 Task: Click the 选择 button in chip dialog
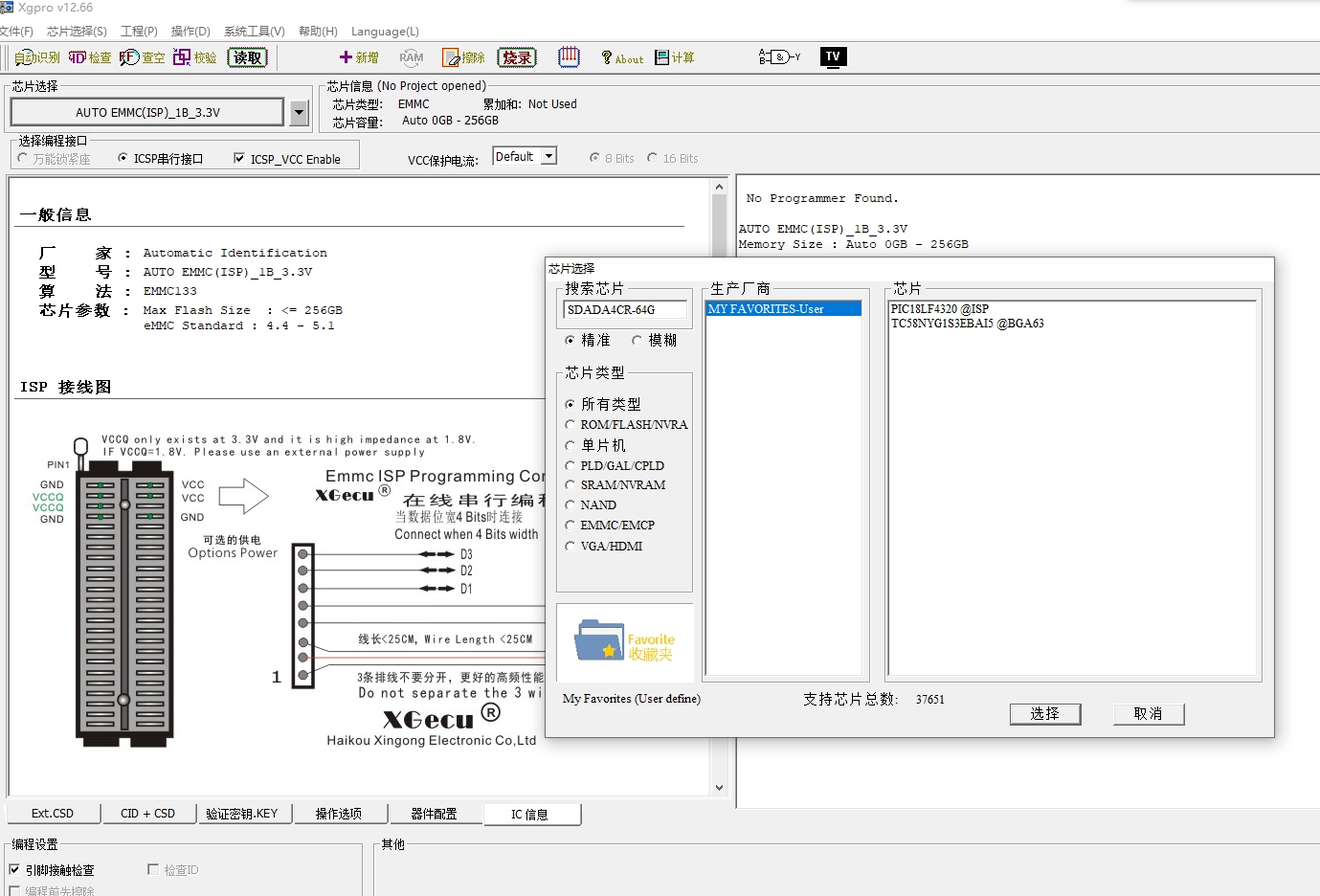click(x=1044, y=714)
